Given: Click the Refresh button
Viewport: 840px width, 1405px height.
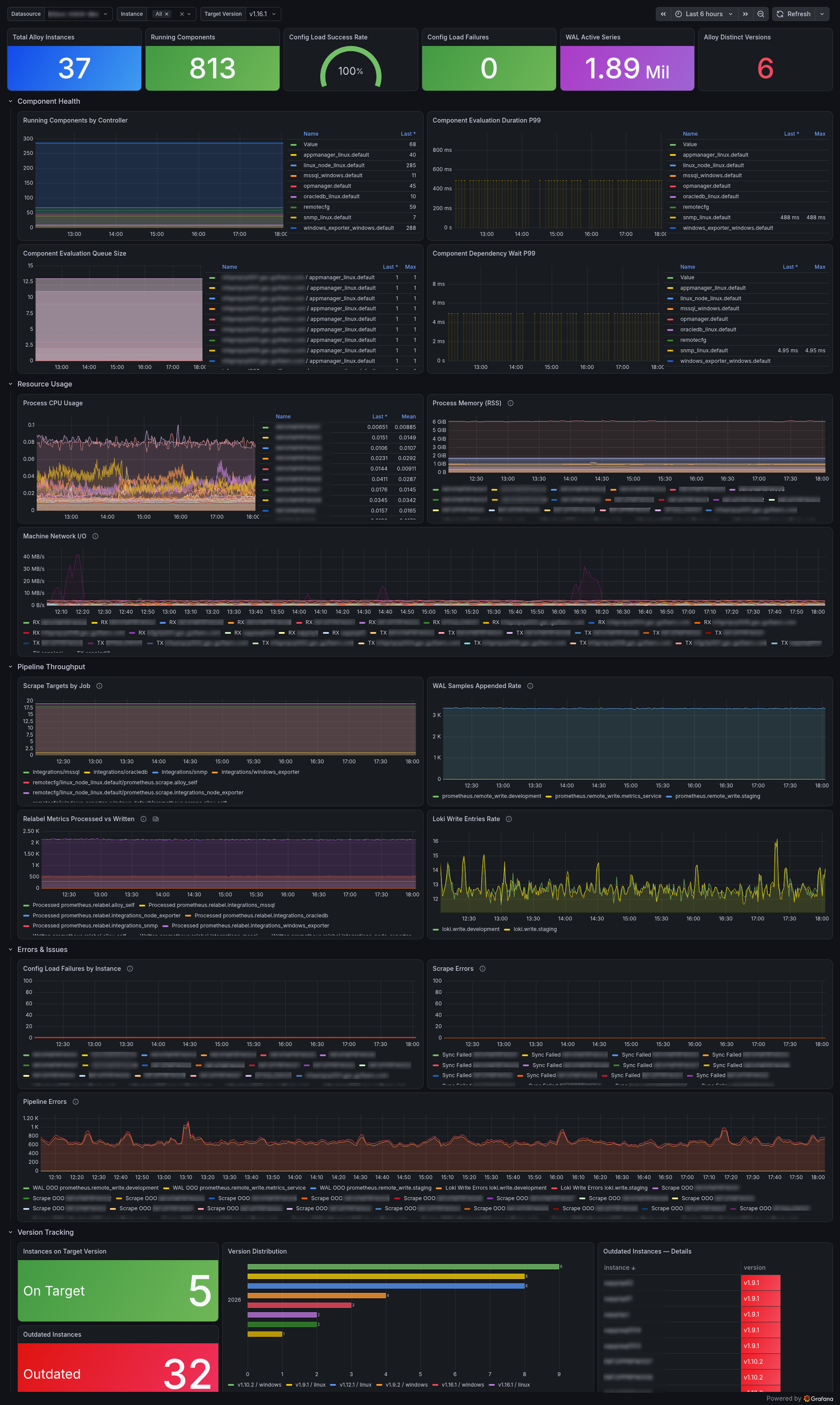Looking at the screenshot, I should point(794,14).
